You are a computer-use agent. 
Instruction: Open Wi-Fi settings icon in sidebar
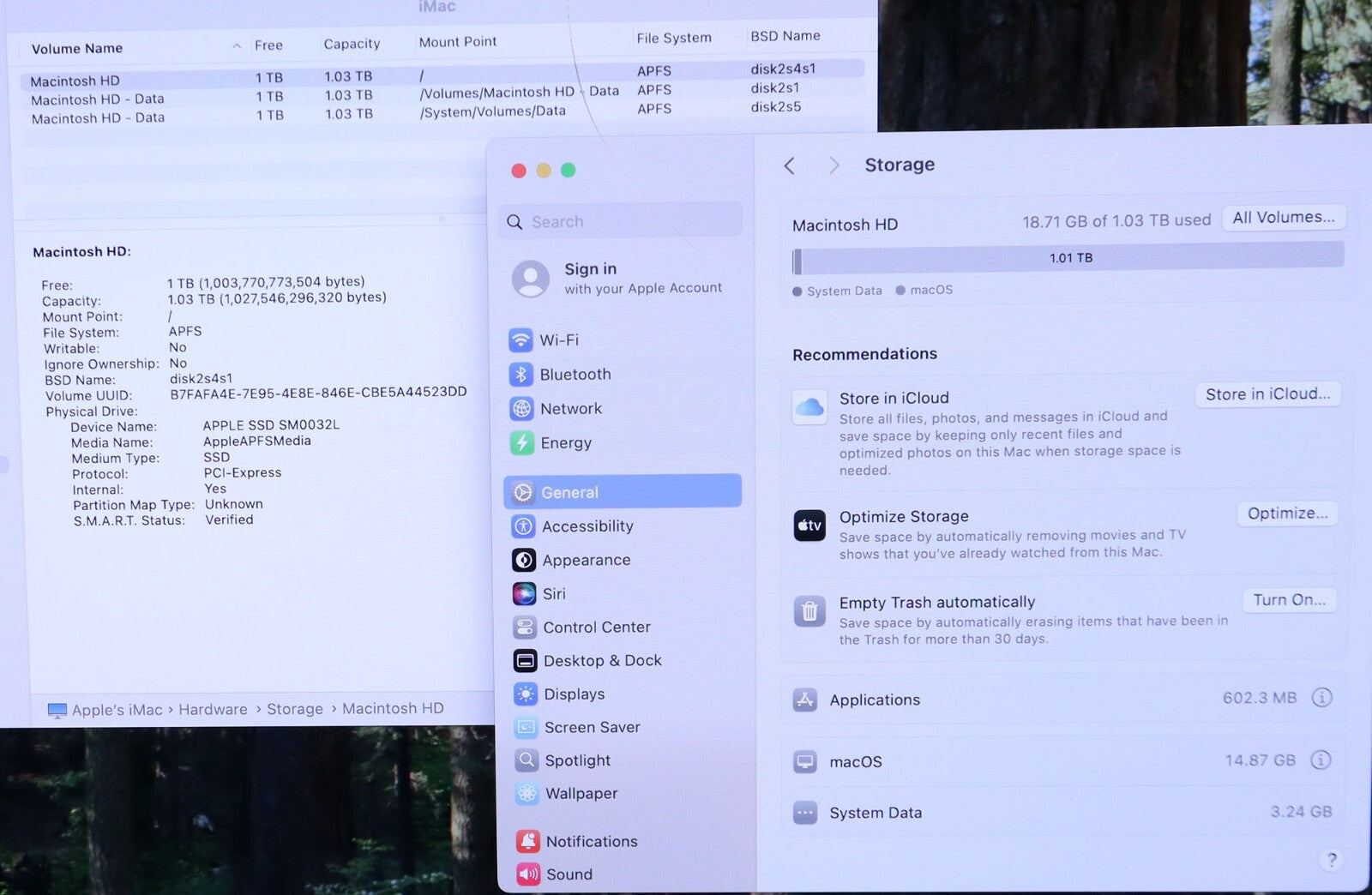(x=521, y=340)
